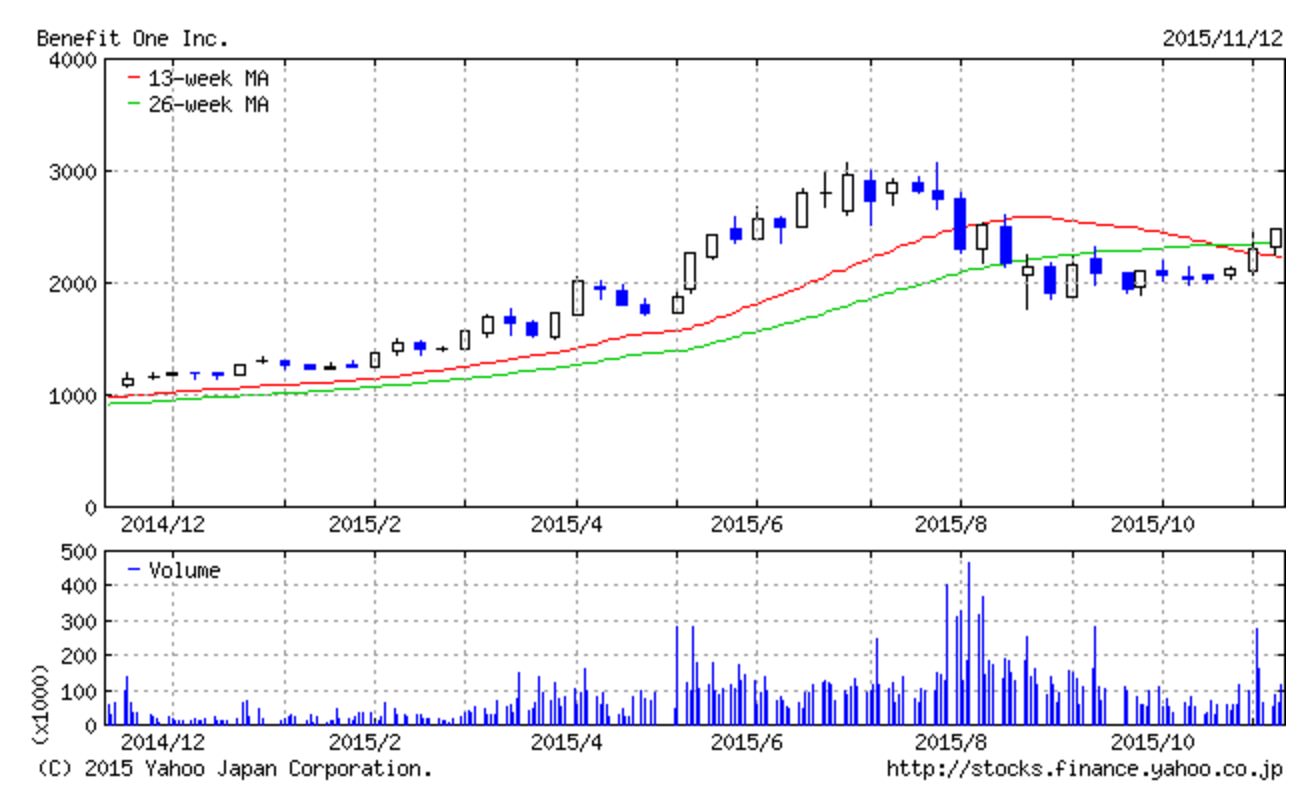Select the "Volume" legend label

tap(185, 570)
